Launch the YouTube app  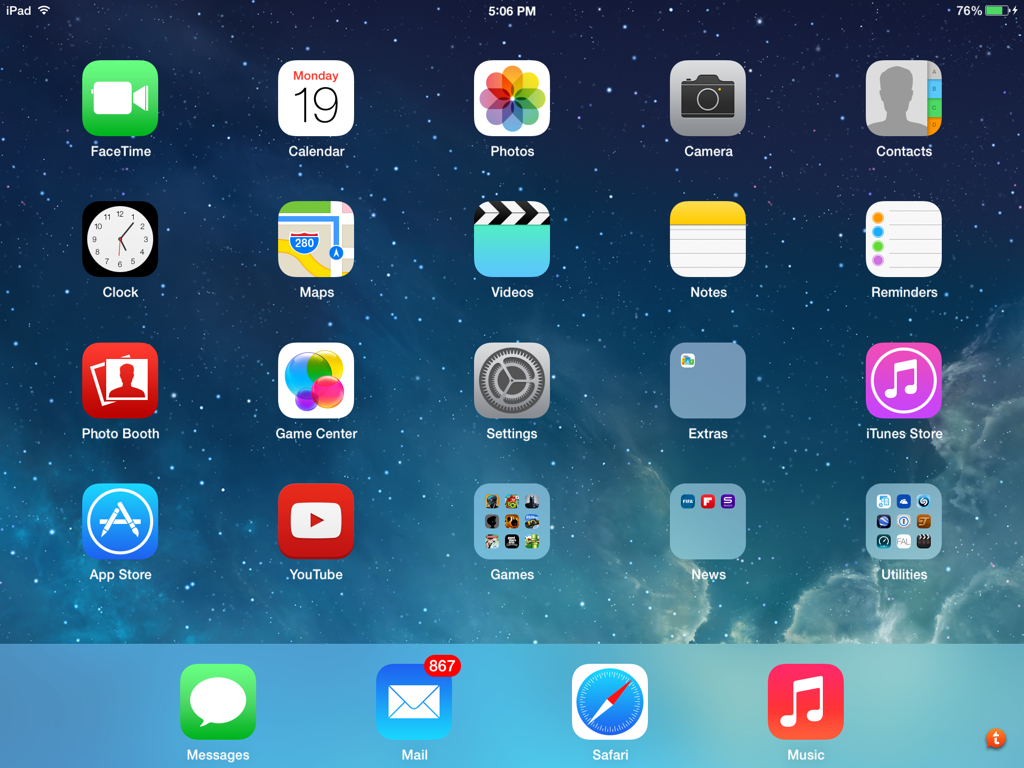tap(316, 521)
